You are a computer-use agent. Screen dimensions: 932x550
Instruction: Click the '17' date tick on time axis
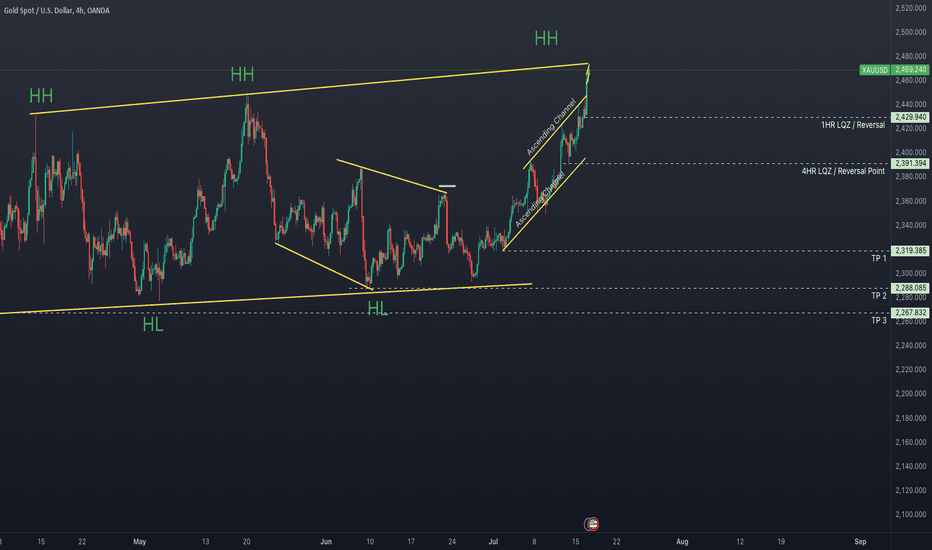[x=411, y=542]
